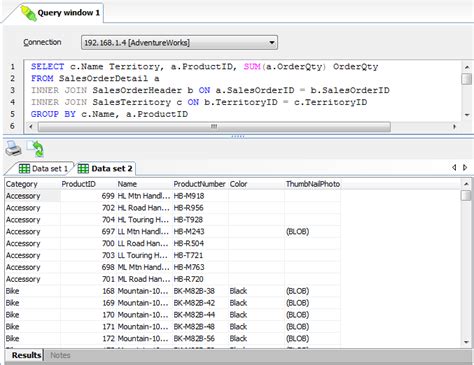
Task: Click the ProductNumber column header
Action: pos(200,184)
